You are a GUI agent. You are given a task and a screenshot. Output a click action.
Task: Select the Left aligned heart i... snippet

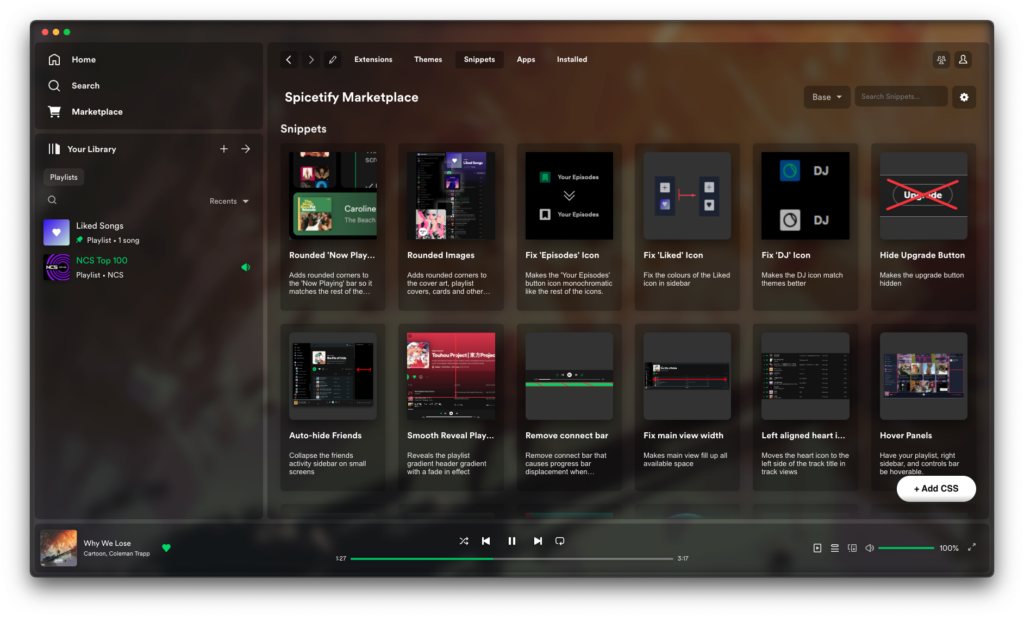point(805,407)
